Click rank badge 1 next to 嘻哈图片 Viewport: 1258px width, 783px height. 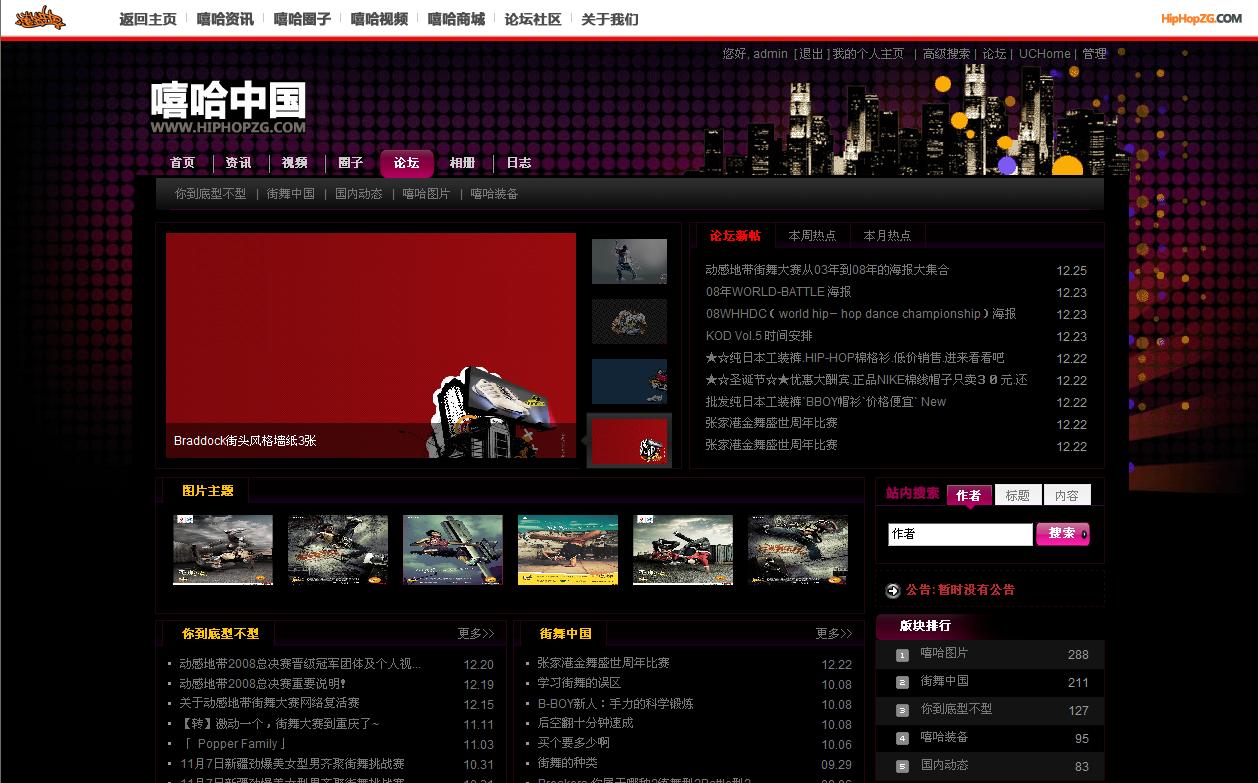click(x=902, y=655)
